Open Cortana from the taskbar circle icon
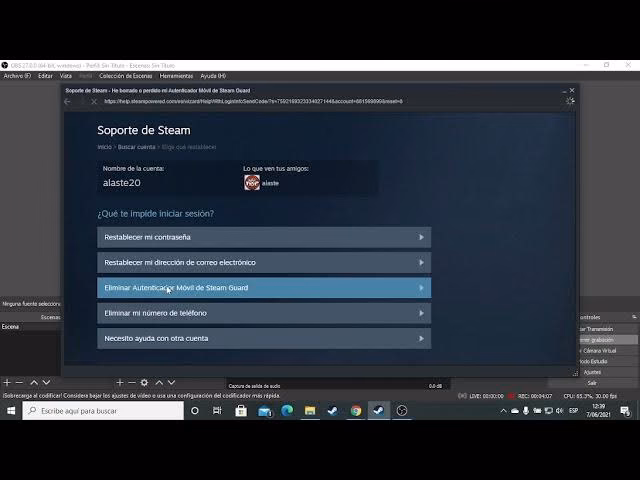Image resolution: width=640 pixels, height=480 pixels. (x=195, y=411)
